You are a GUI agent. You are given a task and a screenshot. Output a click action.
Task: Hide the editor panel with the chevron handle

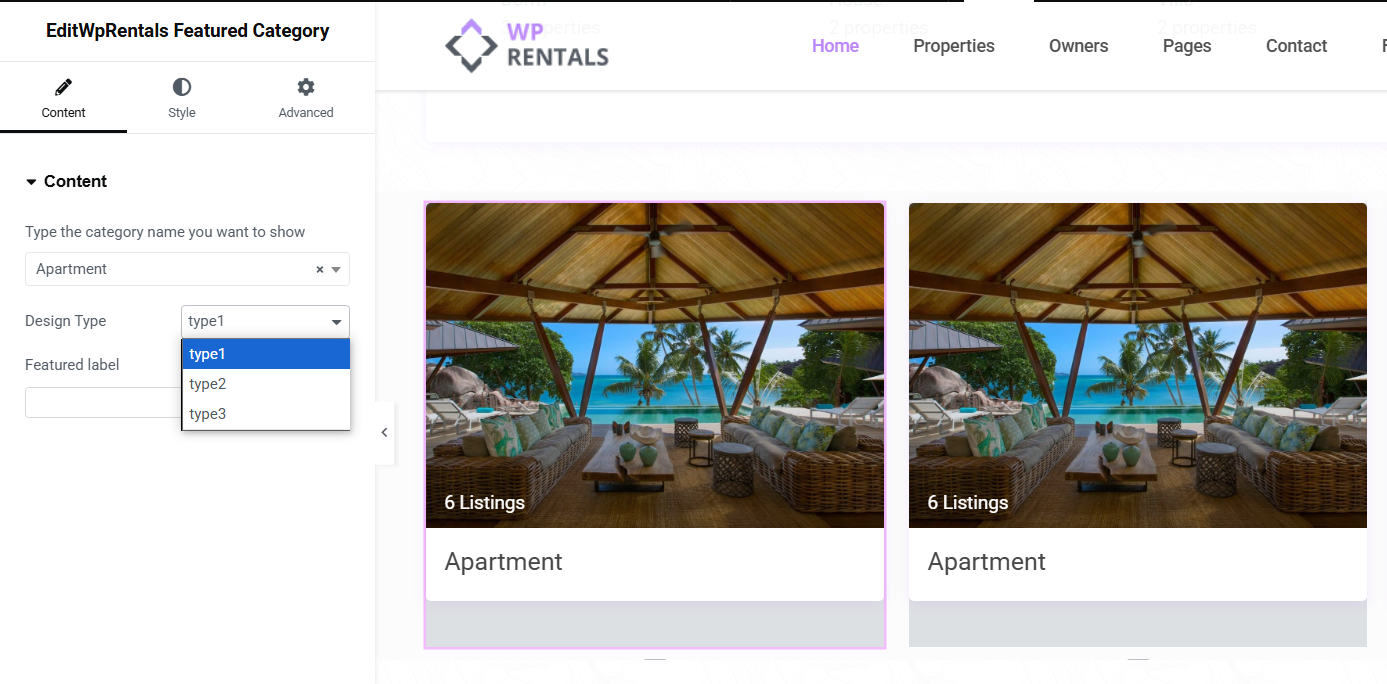(384, 433)
